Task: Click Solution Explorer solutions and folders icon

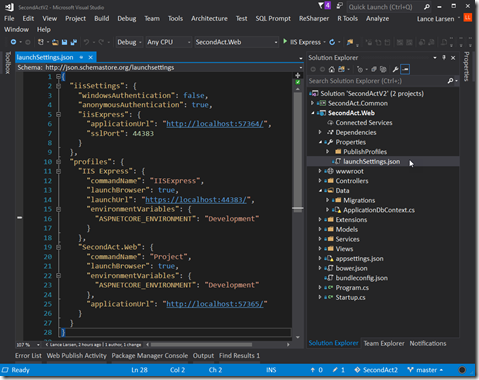Action: (341, 69)
